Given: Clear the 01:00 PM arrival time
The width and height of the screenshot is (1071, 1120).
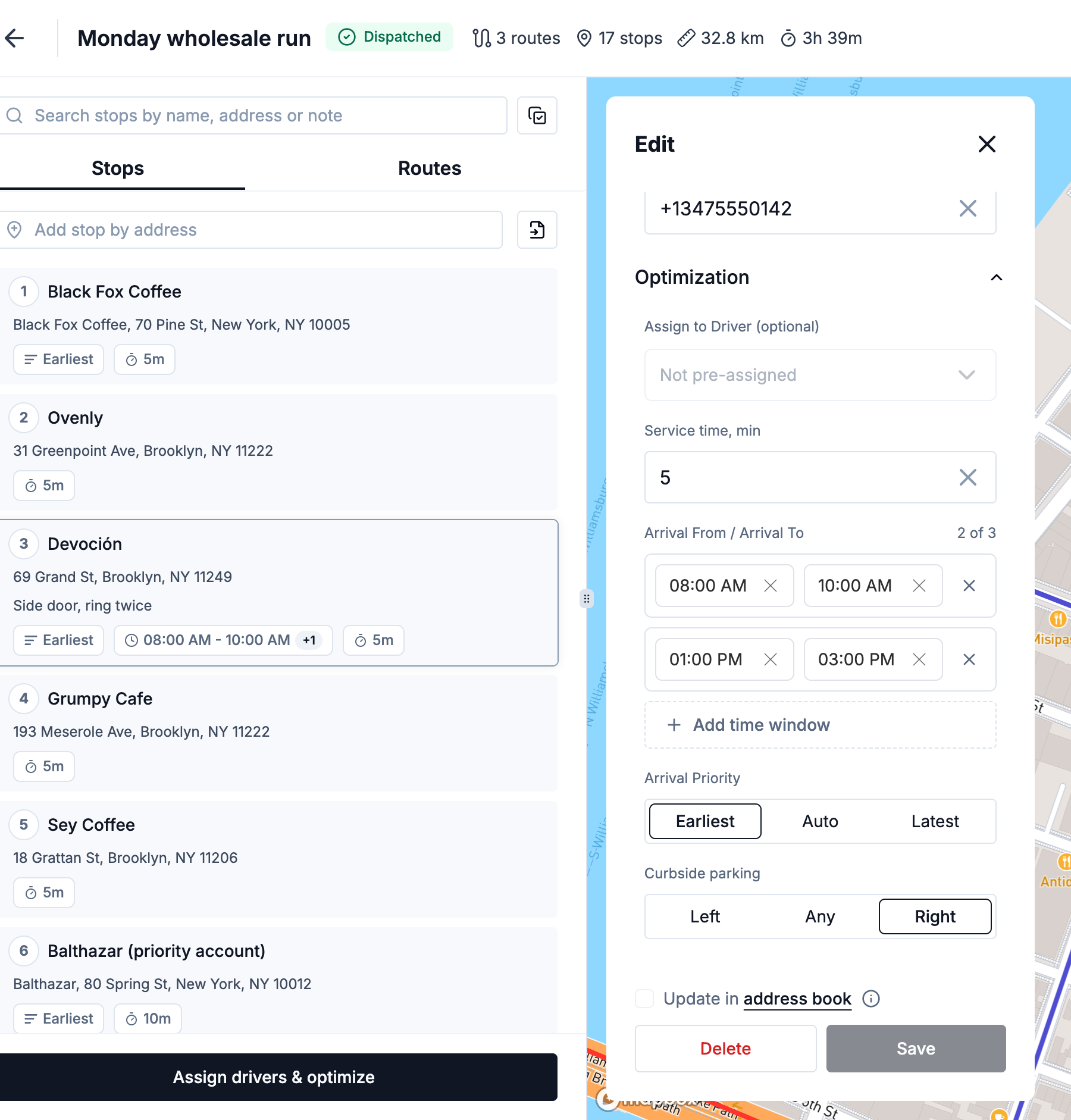Looking at the screenshot, I should pos(771,659).
